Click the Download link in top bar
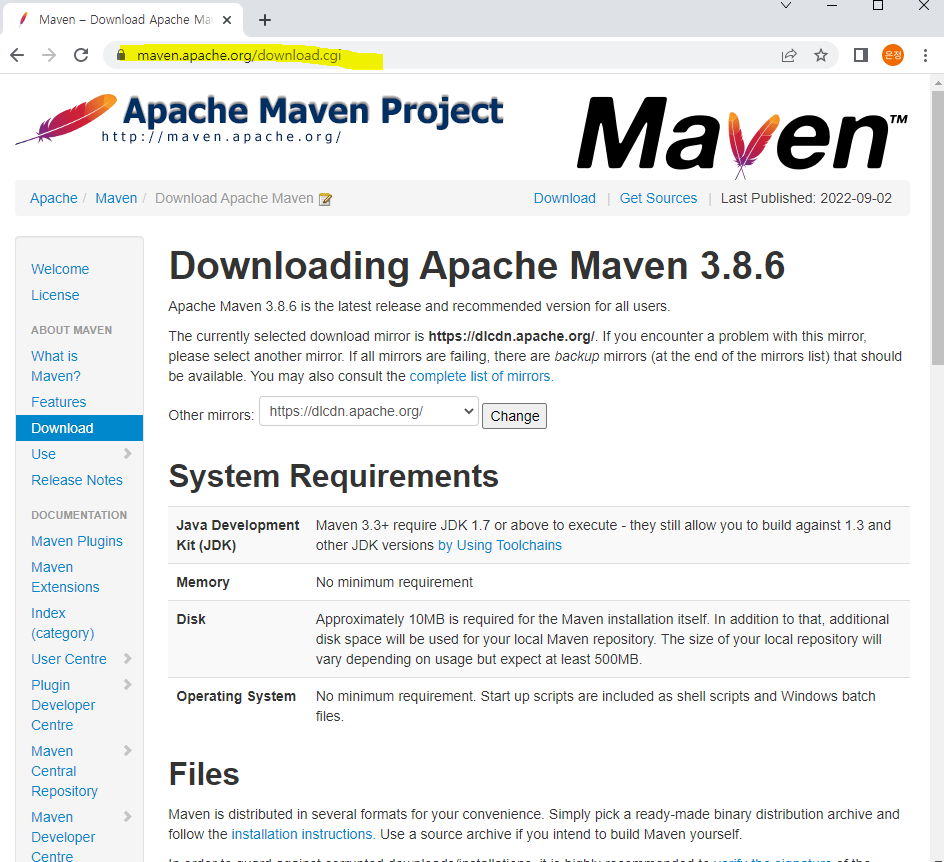This screenshot has height=862, width=944. coord(565,198)
